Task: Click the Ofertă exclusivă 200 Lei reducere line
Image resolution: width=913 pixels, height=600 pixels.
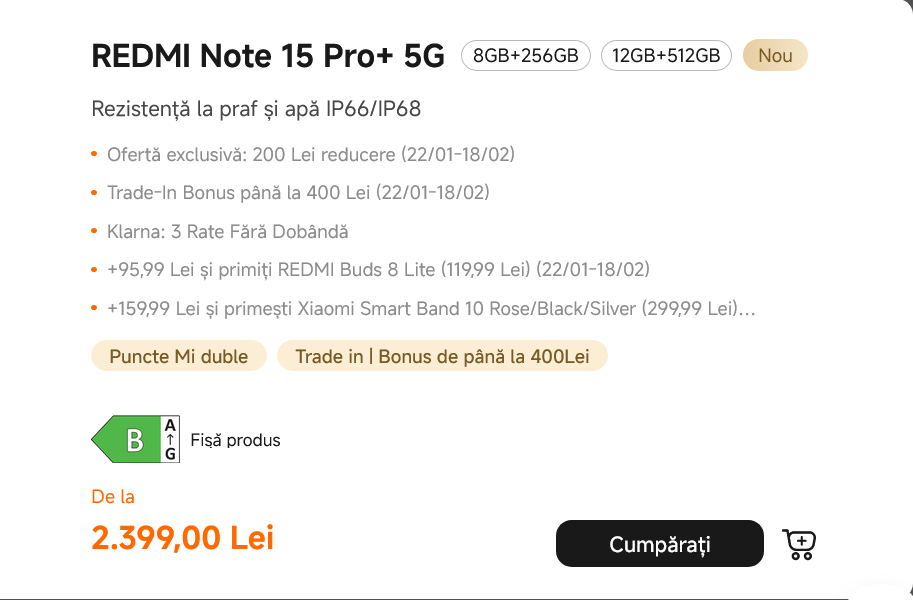Action: (311, 155)
